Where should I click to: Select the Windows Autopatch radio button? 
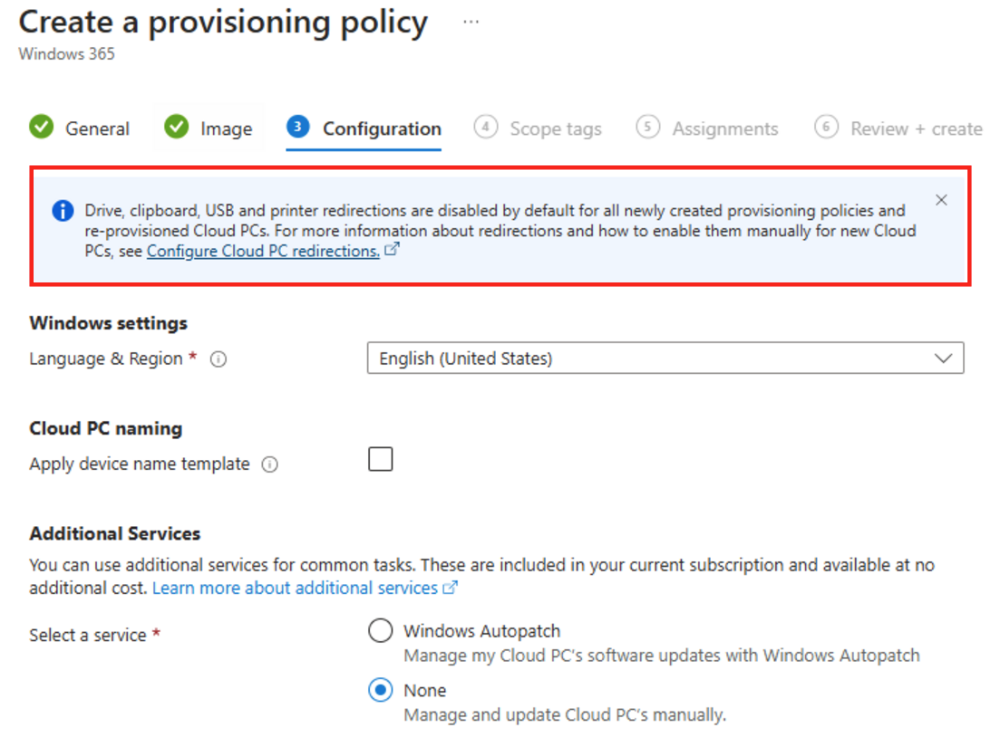380,631
